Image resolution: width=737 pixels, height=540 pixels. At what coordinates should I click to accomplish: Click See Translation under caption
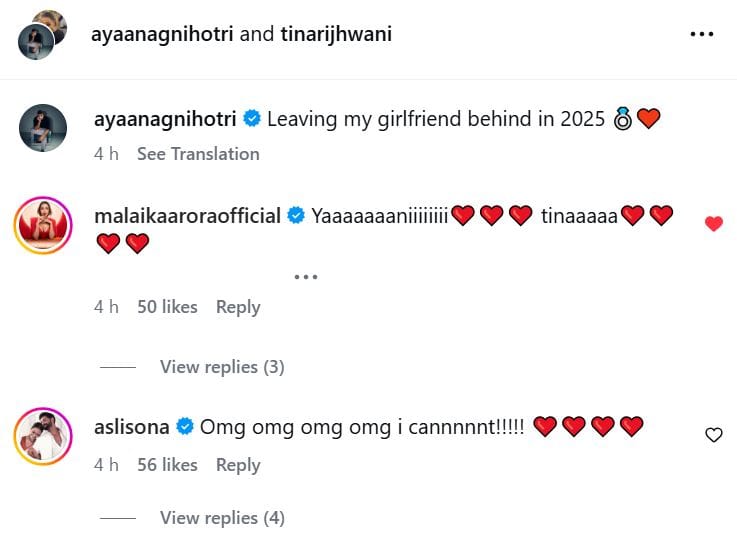click(x=198, y=154)
